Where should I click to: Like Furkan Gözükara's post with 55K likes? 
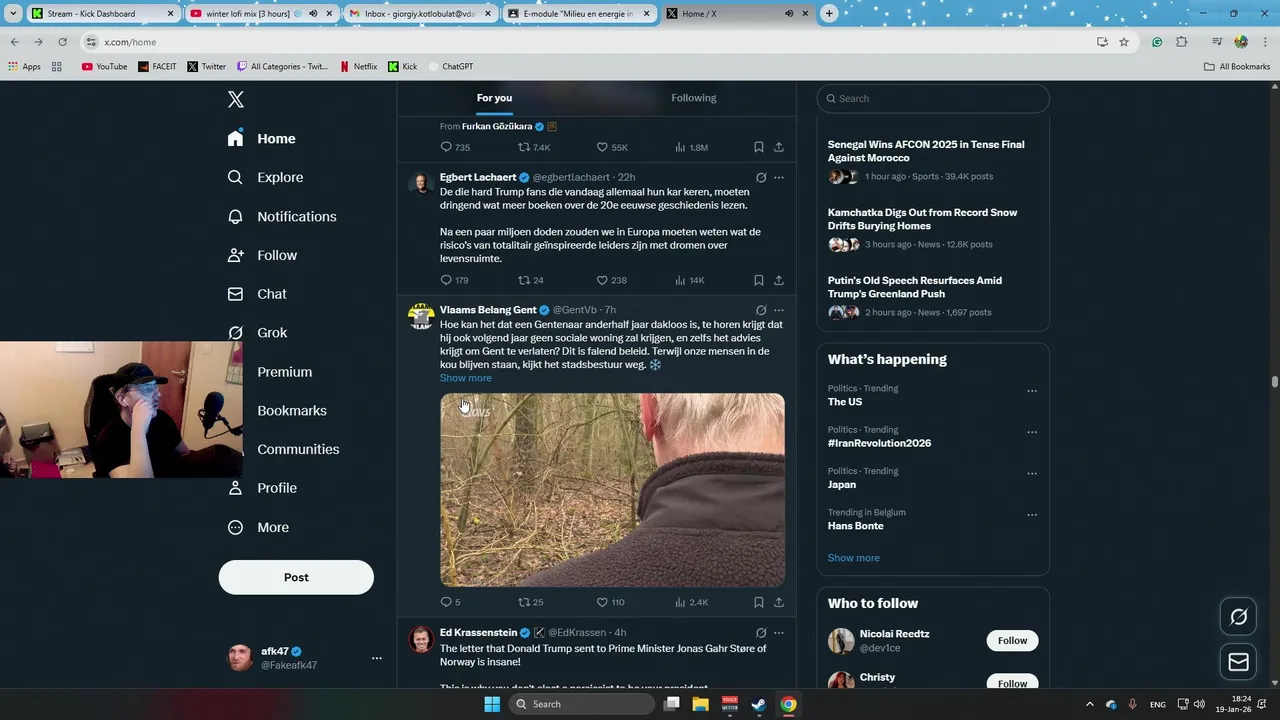[x=602, y=147]
